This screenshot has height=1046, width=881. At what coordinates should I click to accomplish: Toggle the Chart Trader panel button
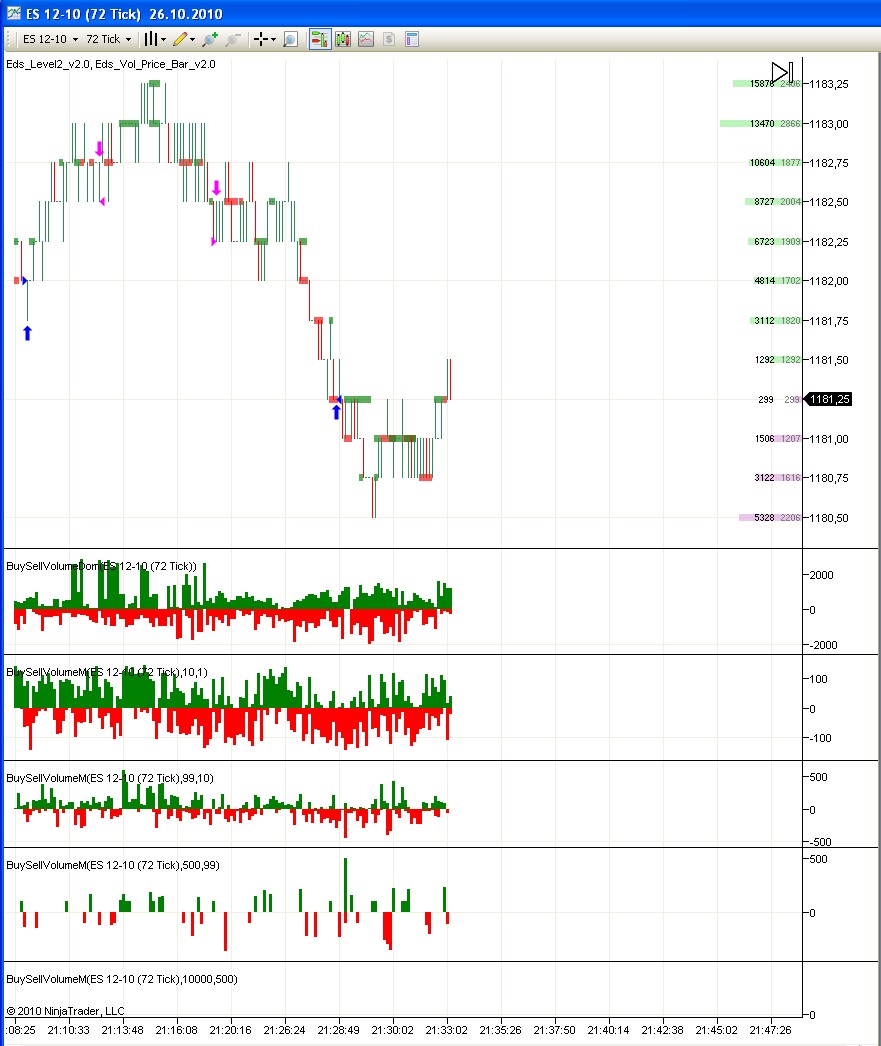click(x=320, y=39)
